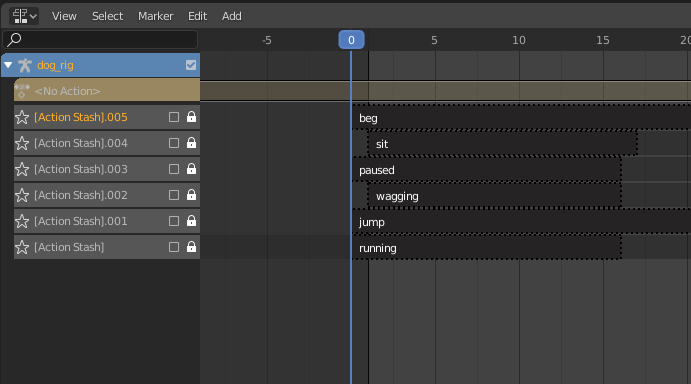This screenshot has width=691, height=384.
Task: Select the <No Action> row
Action: [x=107, y=90]
